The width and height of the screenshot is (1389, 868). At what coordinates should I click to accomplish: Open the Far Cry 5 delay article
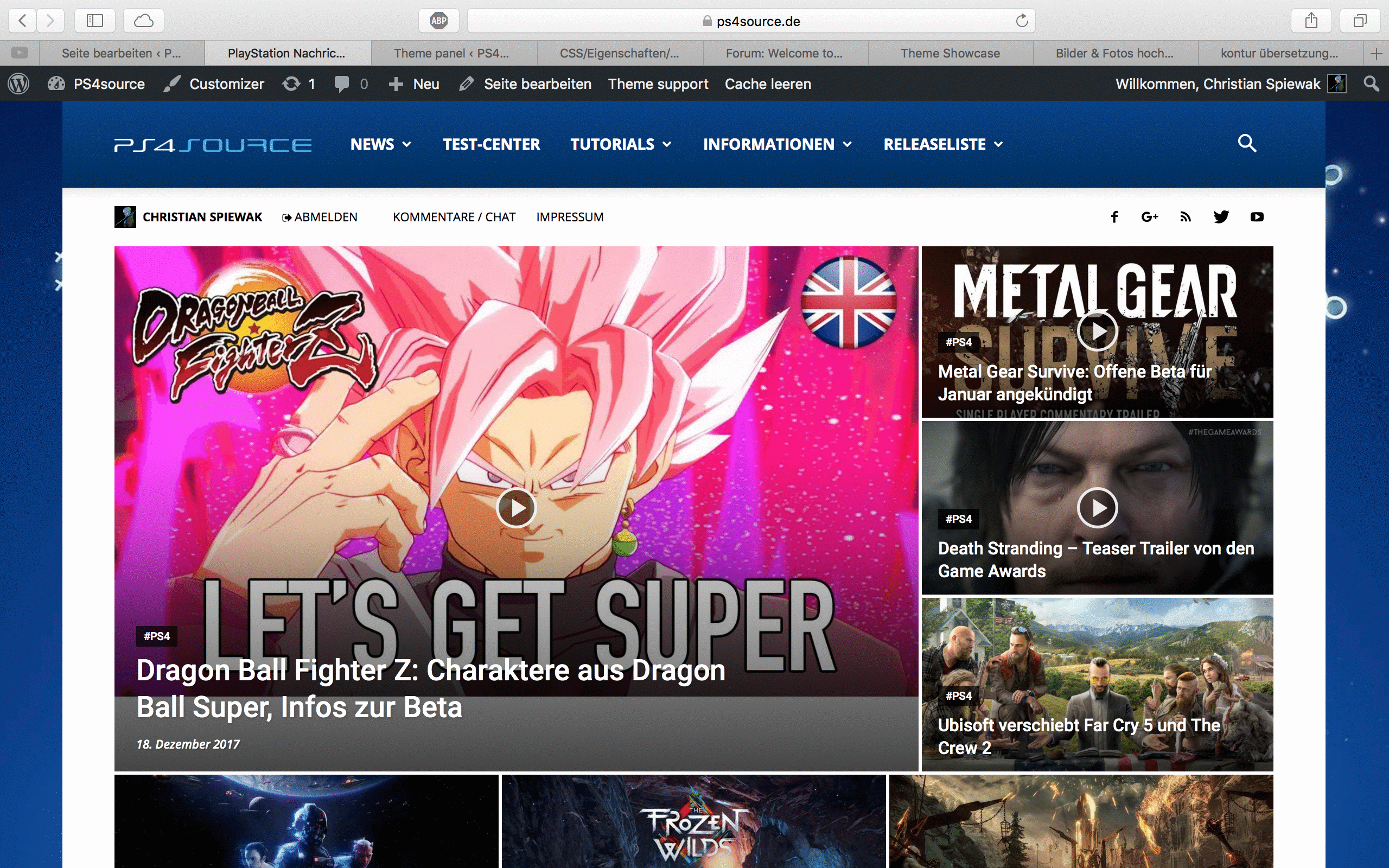click(1079, 737)
